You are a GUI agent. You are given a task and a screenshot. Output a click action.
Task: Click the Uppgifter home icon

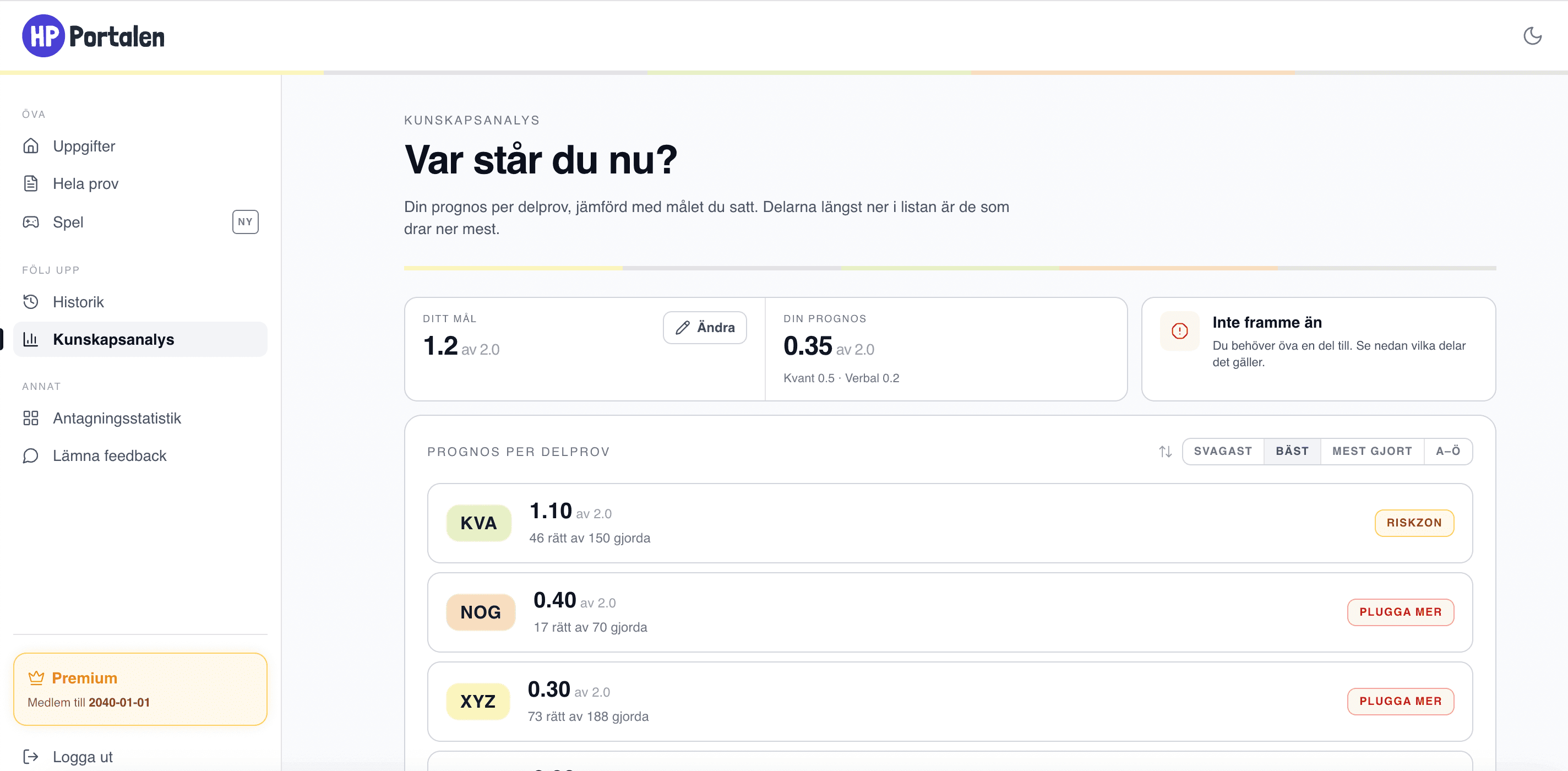30,146
